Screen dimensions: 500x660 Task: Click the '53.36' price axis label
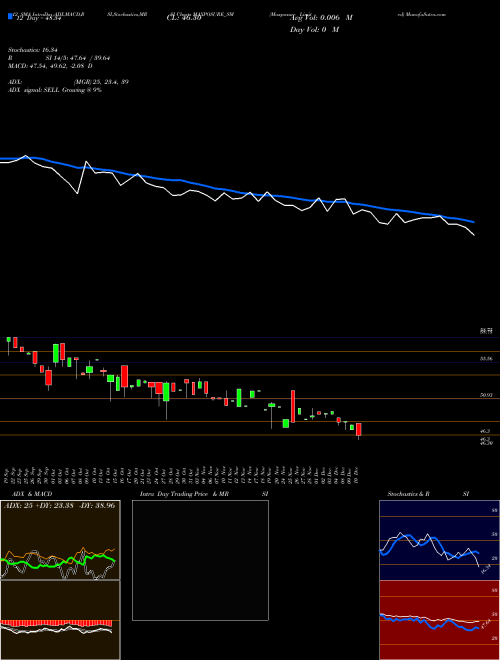[486, 359]
